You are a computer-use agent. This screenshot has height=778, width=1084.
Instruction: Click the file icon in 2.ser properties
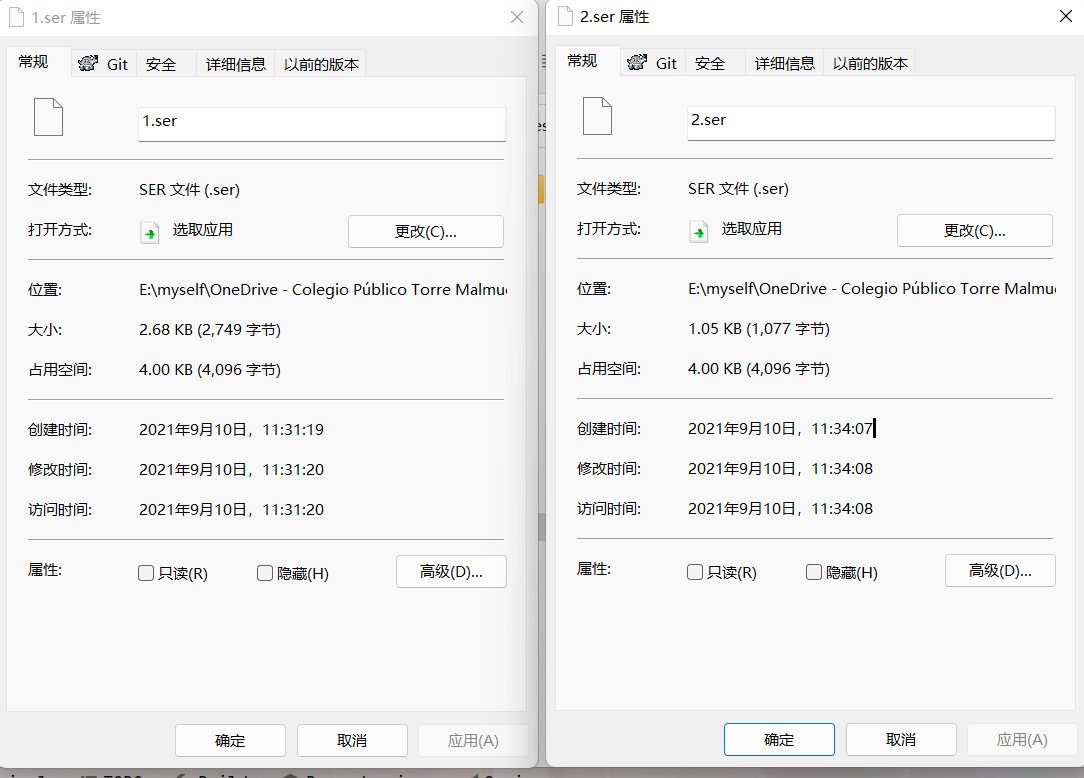point(597,115)
